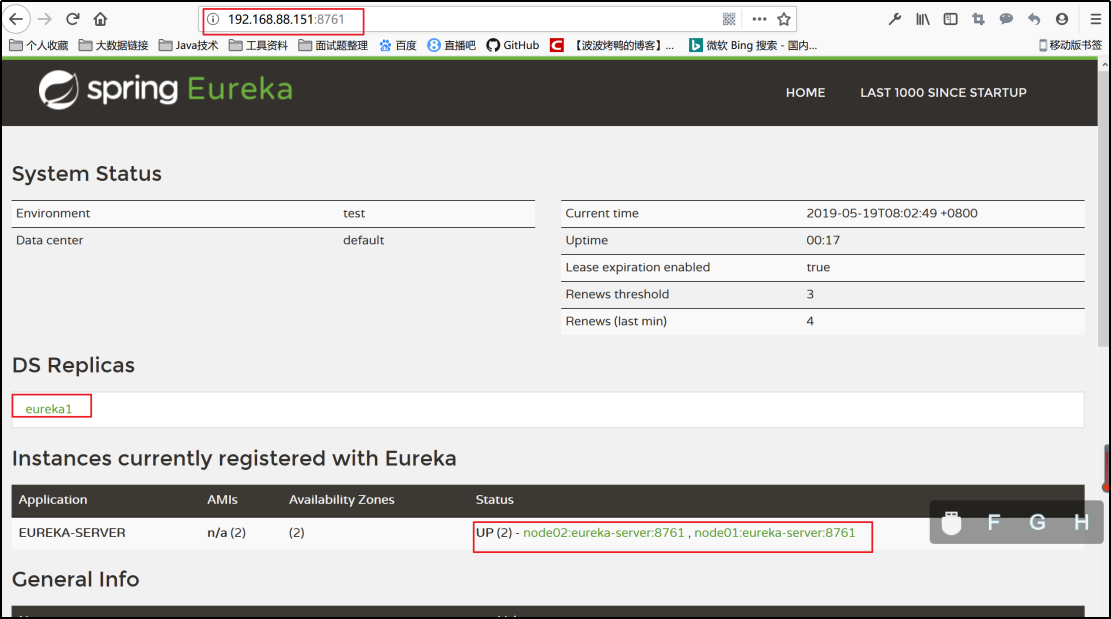Click the scrollbar up arrow
Image resolution: width=1111 pixels, height=619 pixels.
(x=1105, y=64)
